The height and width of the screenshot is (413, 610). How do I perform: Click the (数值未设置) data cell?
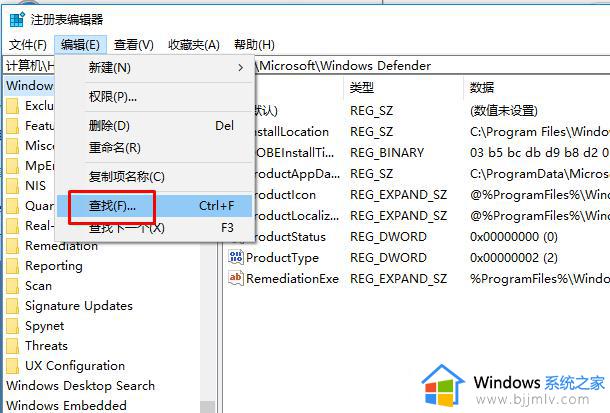(x=504, y=111)
